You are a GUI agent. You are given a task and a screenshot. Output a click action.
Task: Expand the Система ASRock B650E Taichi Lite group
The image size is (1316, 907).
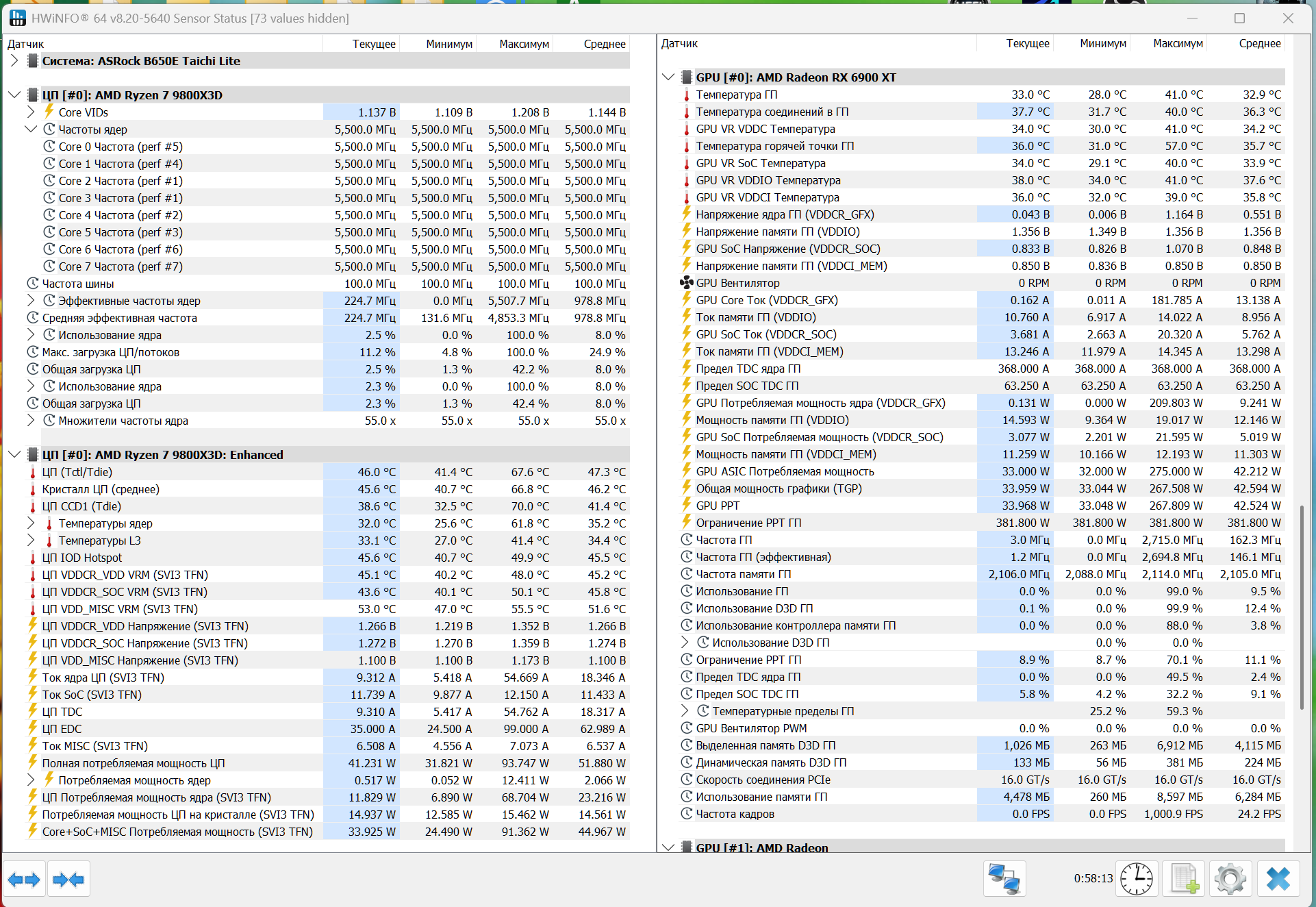14,61
